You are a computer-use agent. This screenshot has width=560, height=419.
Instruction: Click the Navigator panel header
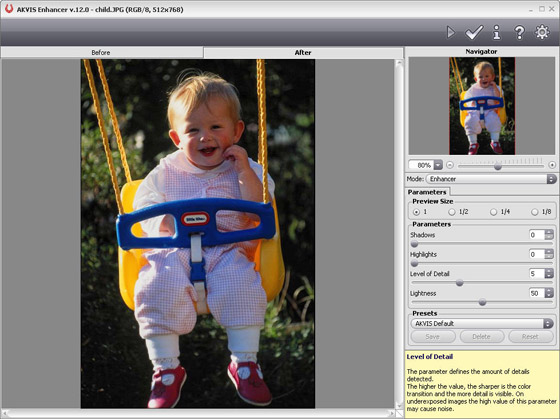pyautogui.click(x=481, y=51)
